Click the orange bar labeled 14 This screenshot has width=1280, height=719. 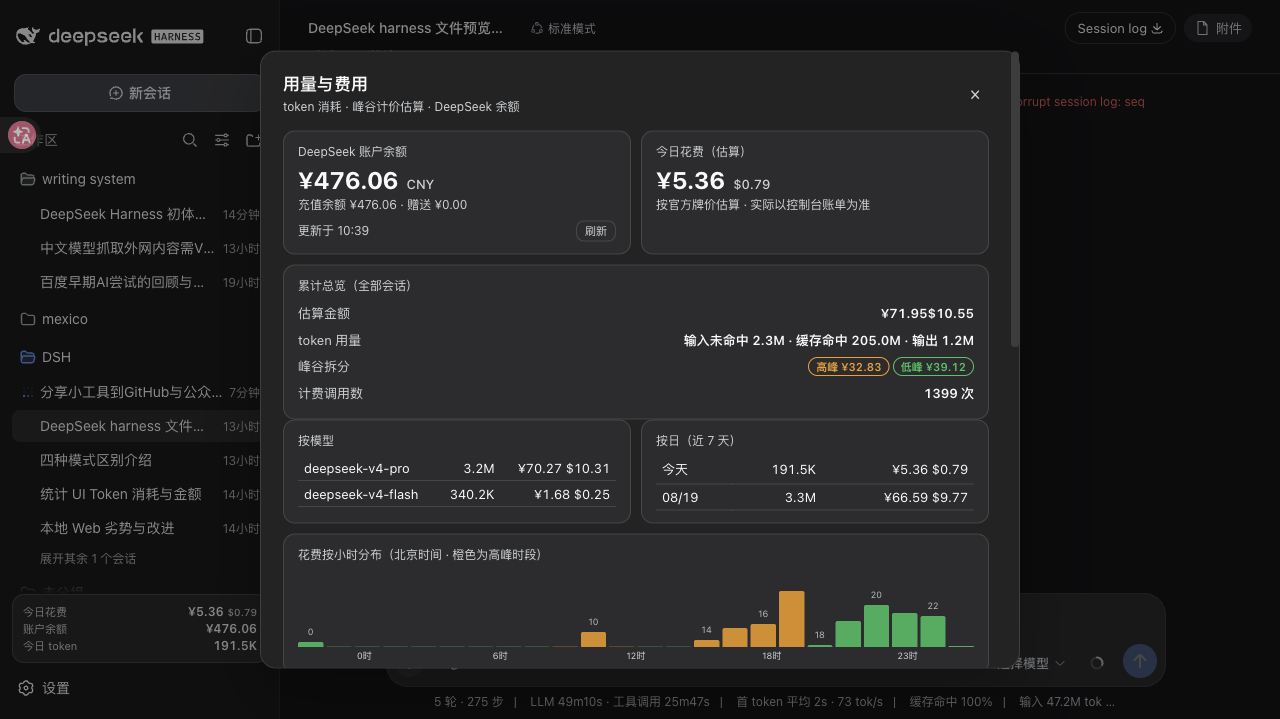pyautogui.click(x=706, y=643)
